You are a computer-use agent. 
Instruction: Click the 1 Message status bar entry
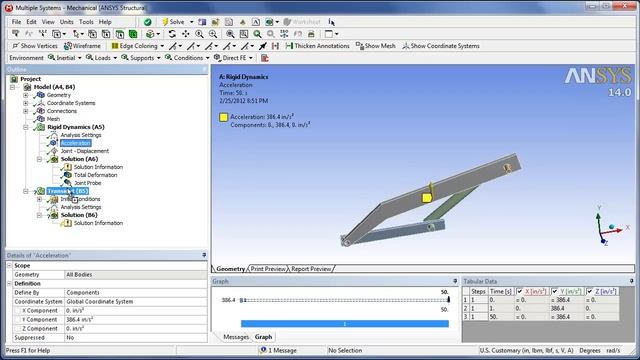point(278,351)
